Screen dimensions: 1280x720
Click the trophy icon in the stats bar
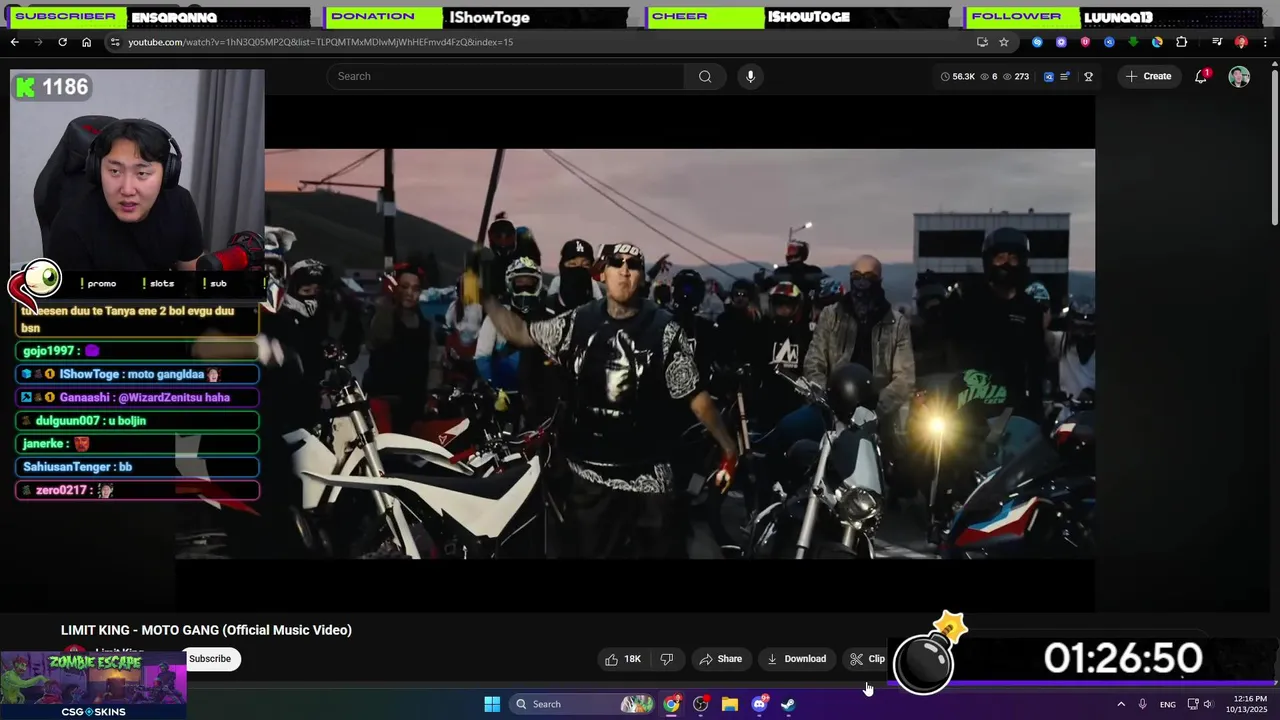pos(1088,76)
